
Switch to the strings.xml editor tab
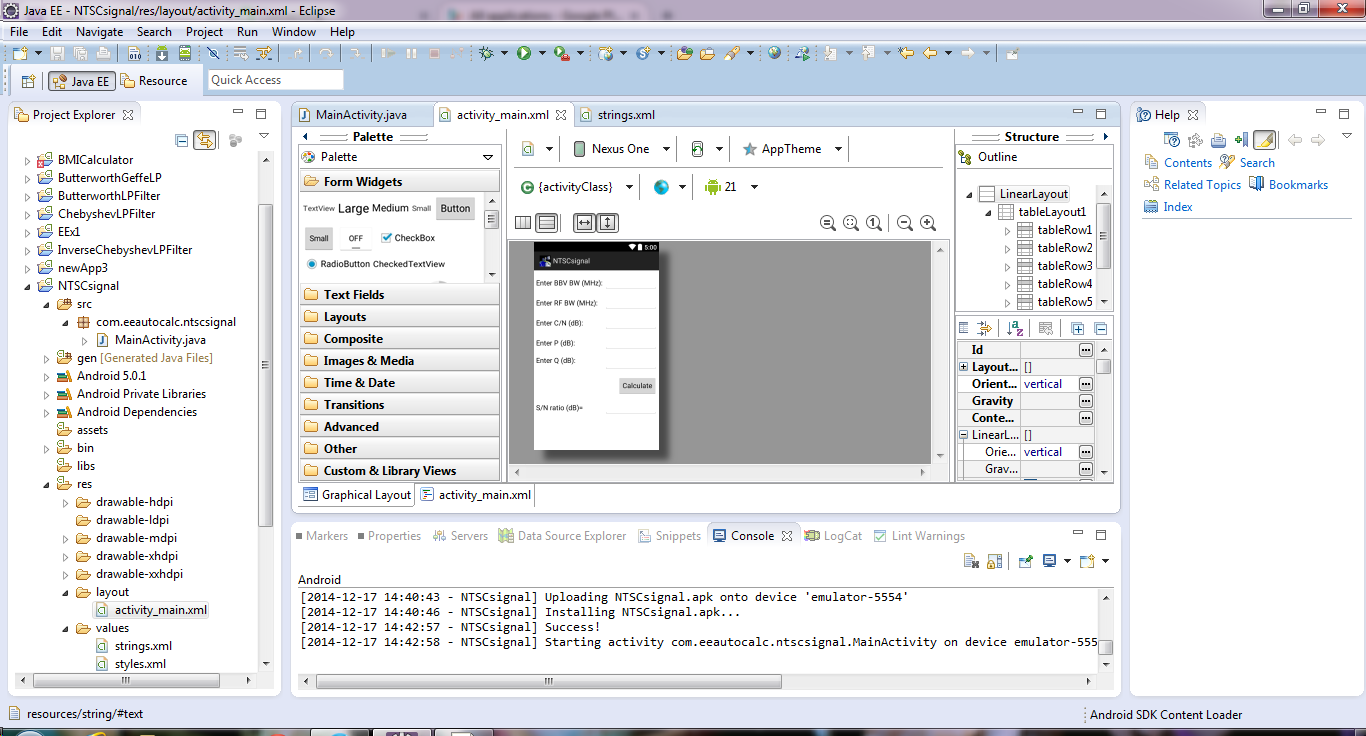point(625,115)
